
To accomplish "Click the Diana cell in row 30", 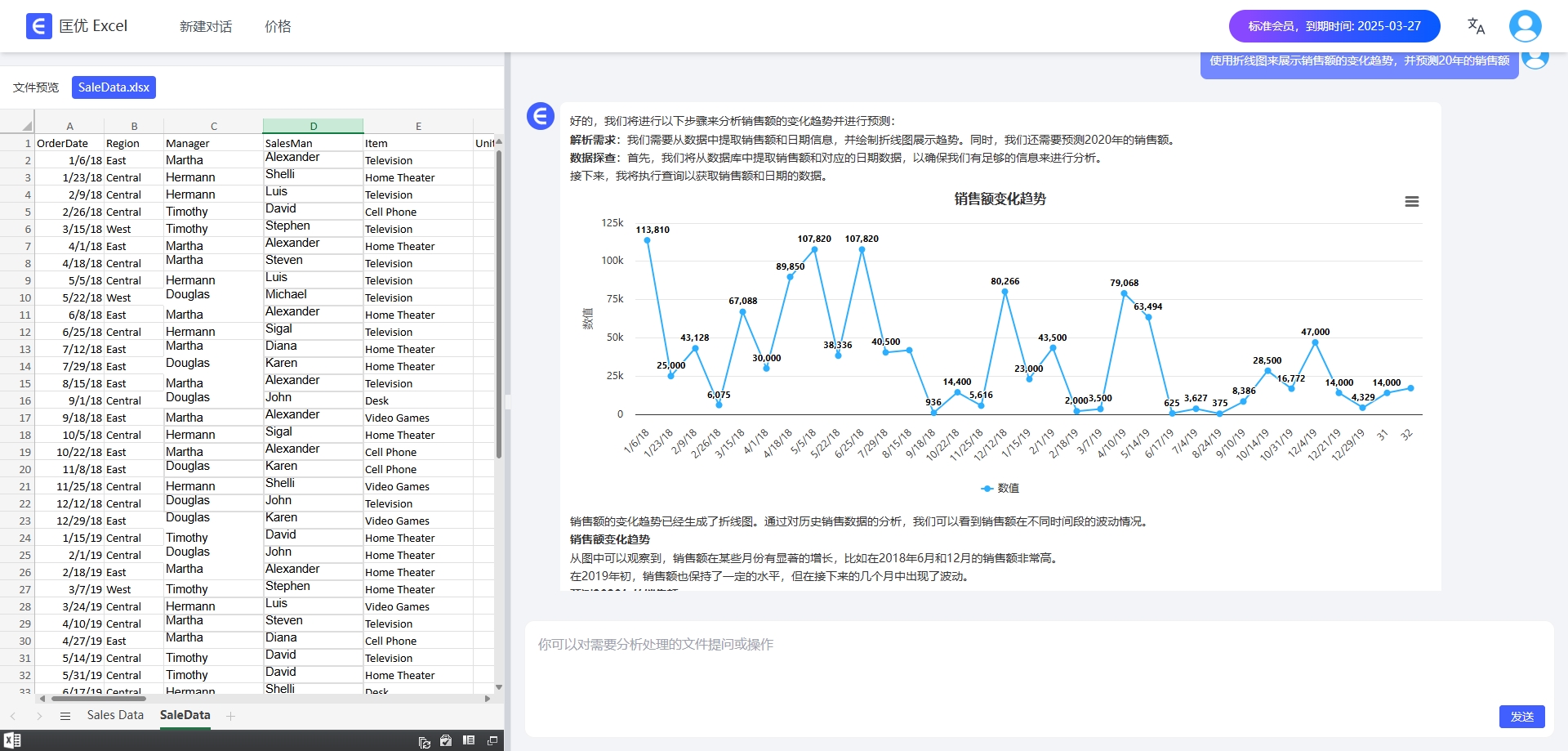I will [x=313, y=641].
